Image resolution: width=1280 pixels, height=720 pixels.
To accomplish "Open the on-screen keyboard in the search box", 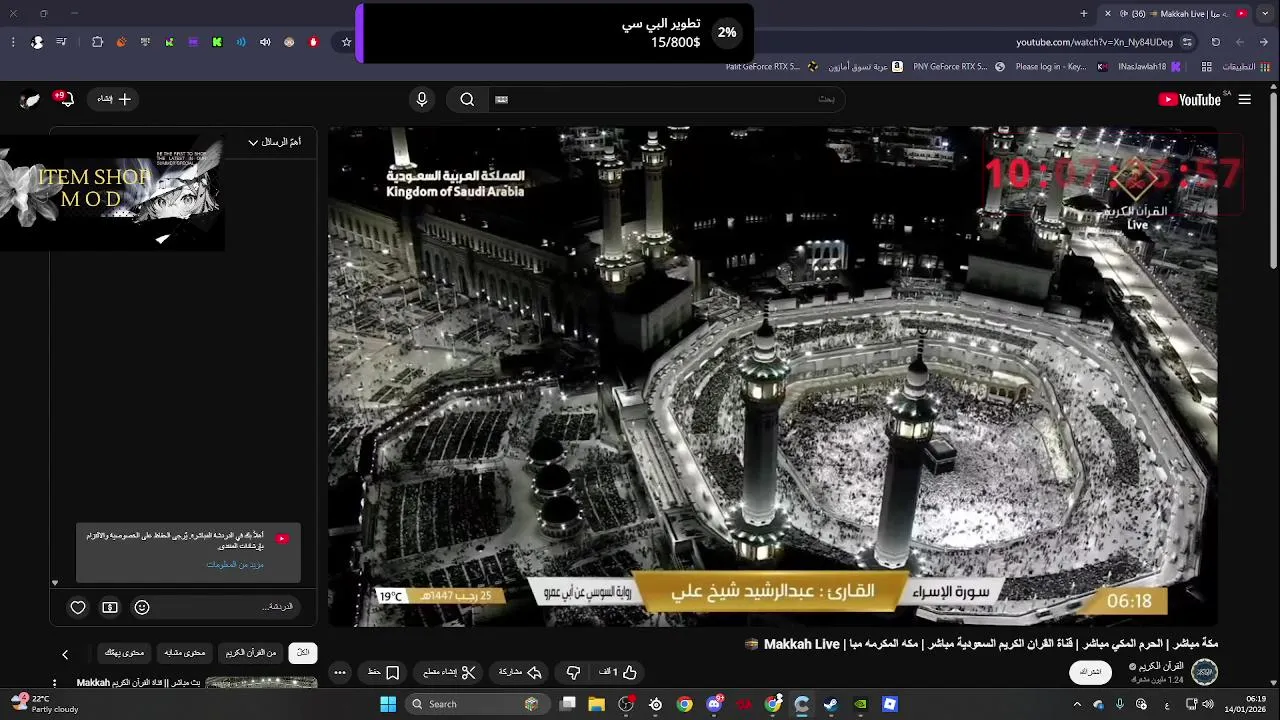I will pyautogui.click(x=502, y=99).
